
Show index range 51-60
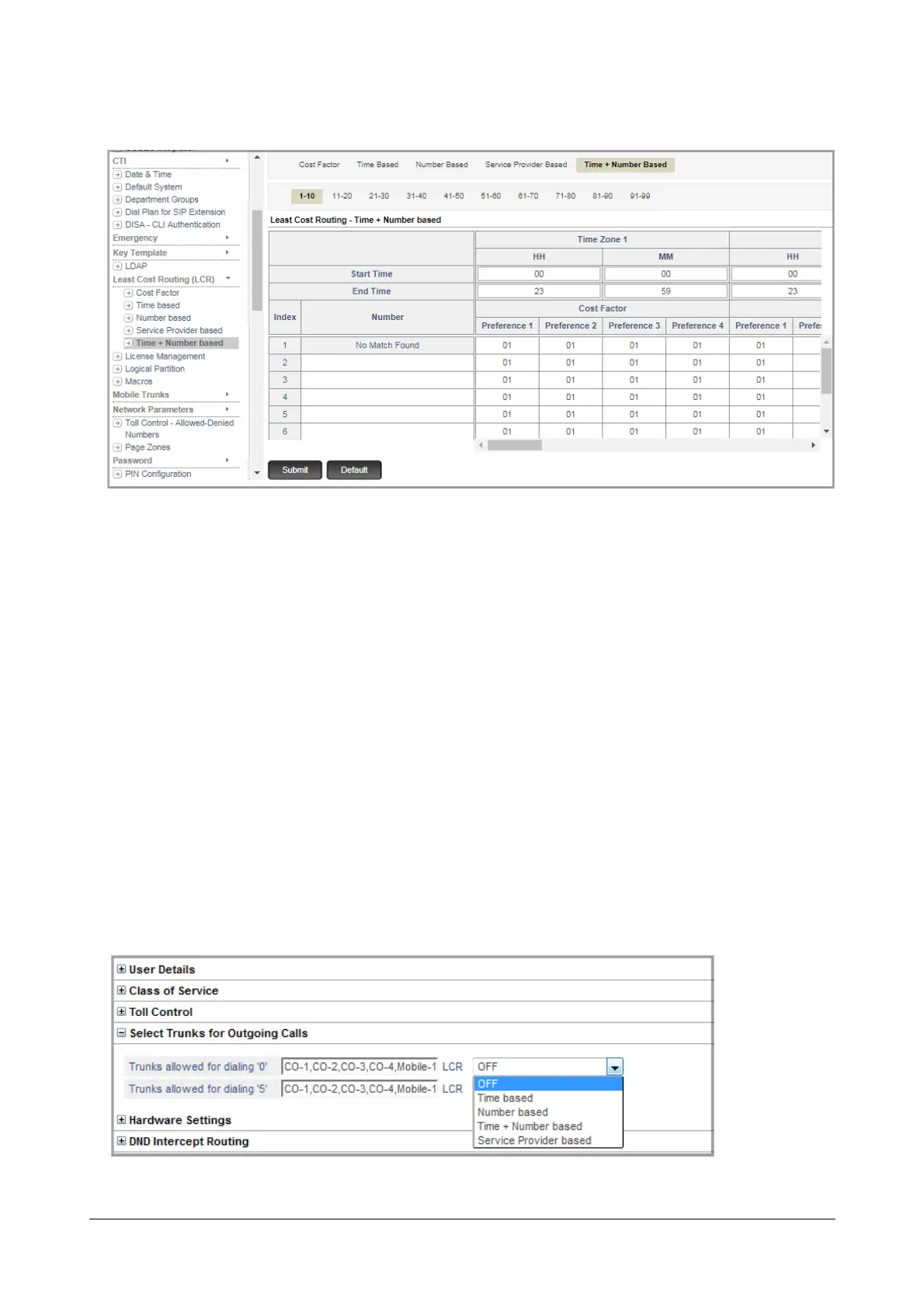[491, 196]
